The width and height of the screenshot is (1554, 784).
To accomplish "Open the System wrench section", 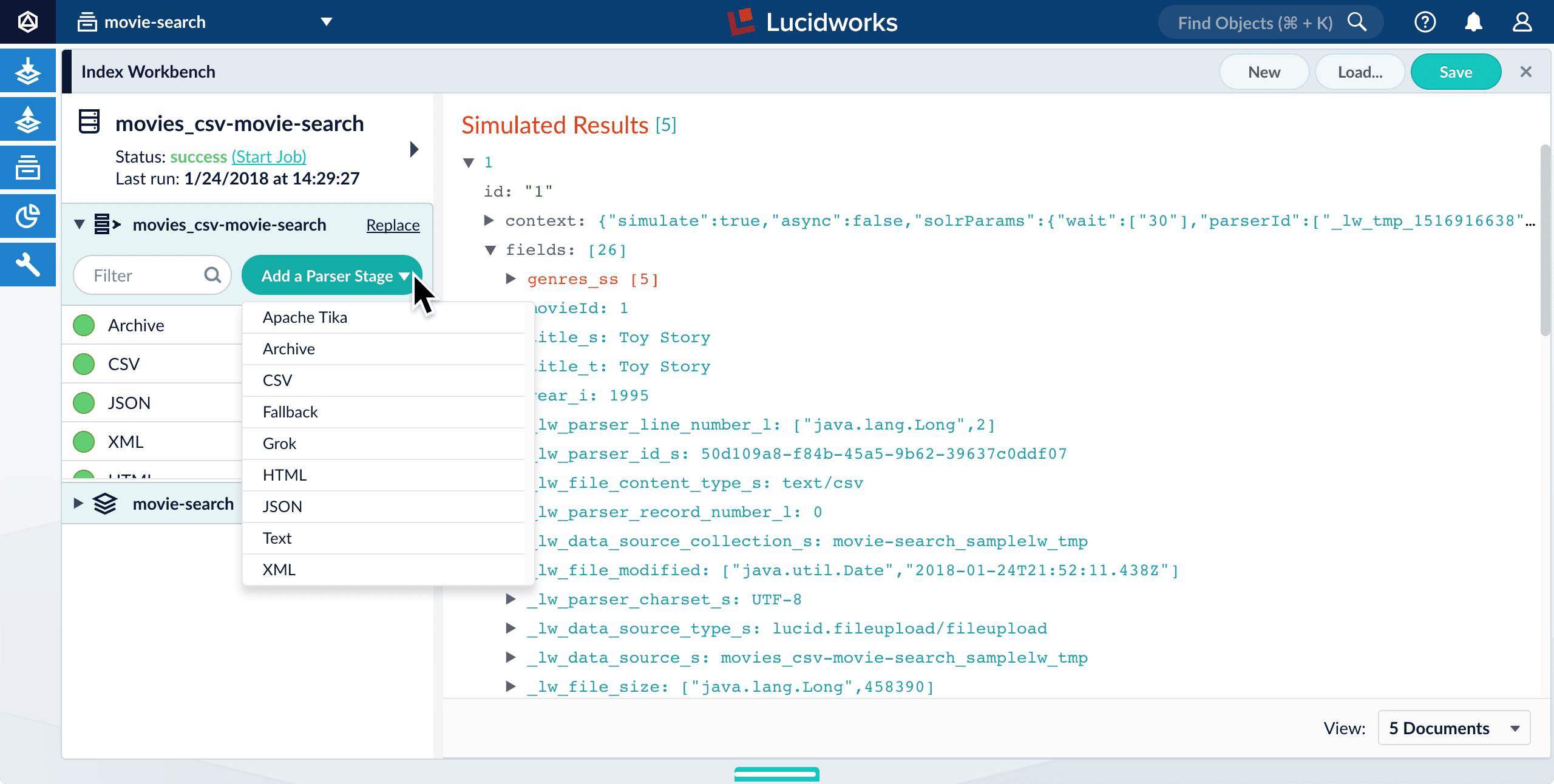I will point(28,265).
